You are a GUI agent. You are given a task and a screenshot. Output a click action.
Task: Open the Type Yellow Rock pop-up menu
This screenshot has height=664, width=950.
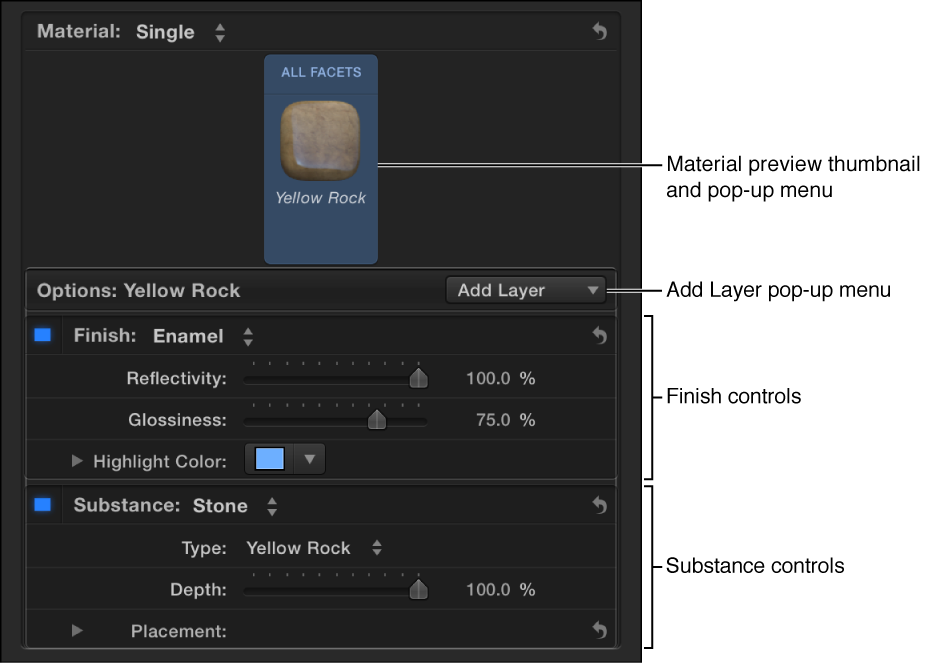(314, 548)
